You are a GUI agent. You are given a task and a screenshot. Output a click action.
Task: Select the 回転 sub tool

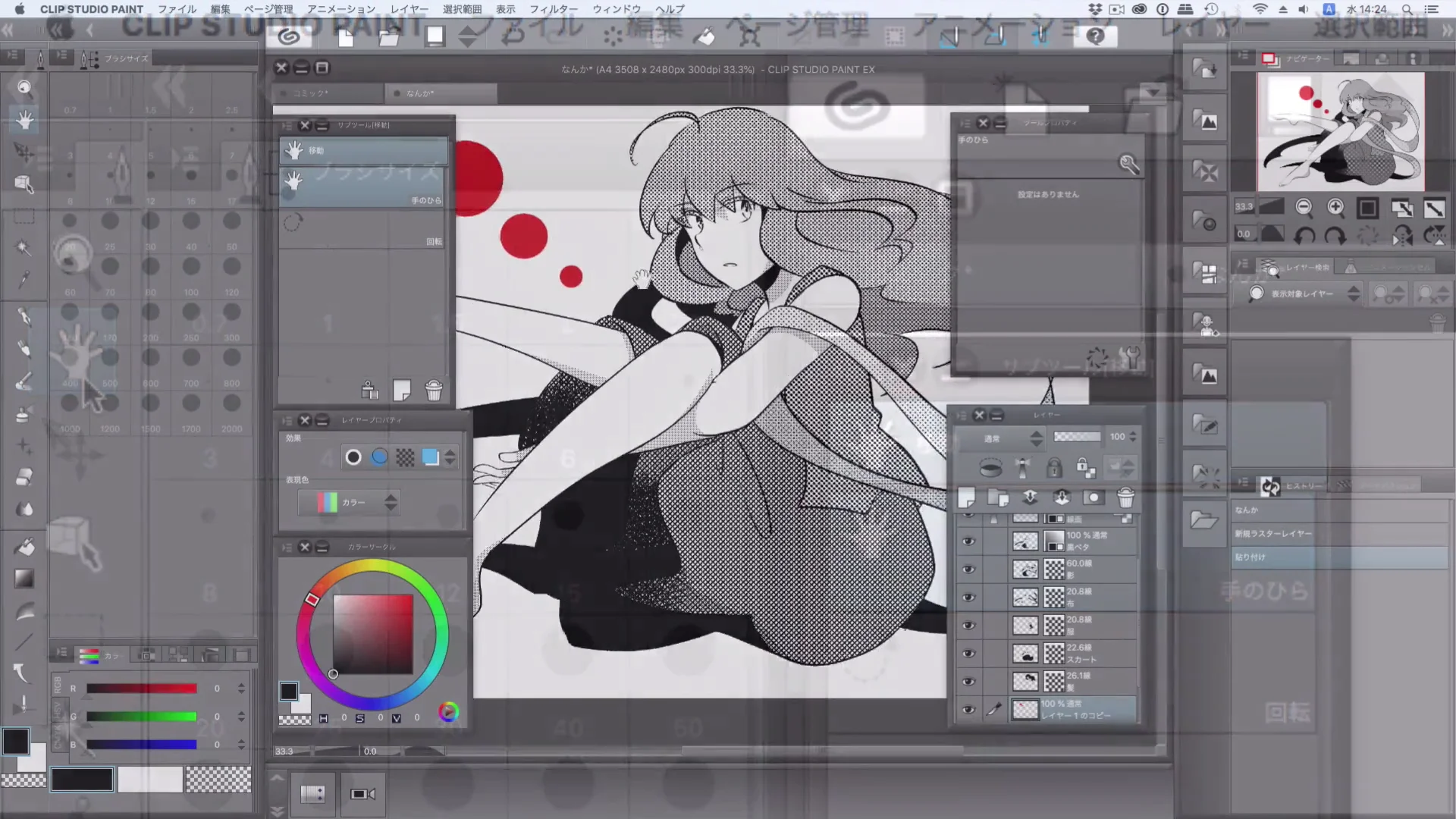(363, 230)
